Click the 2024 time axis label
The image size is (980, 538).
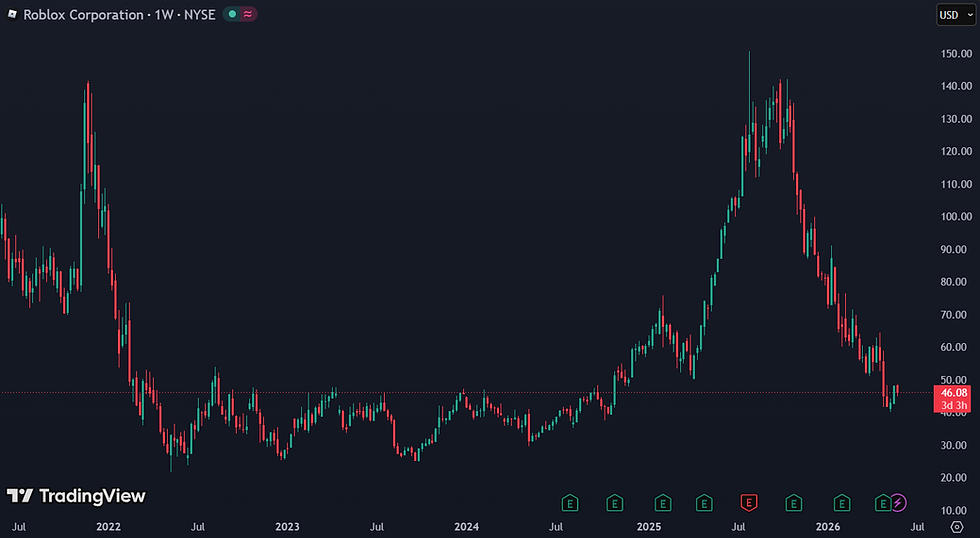tap(466, 527)
